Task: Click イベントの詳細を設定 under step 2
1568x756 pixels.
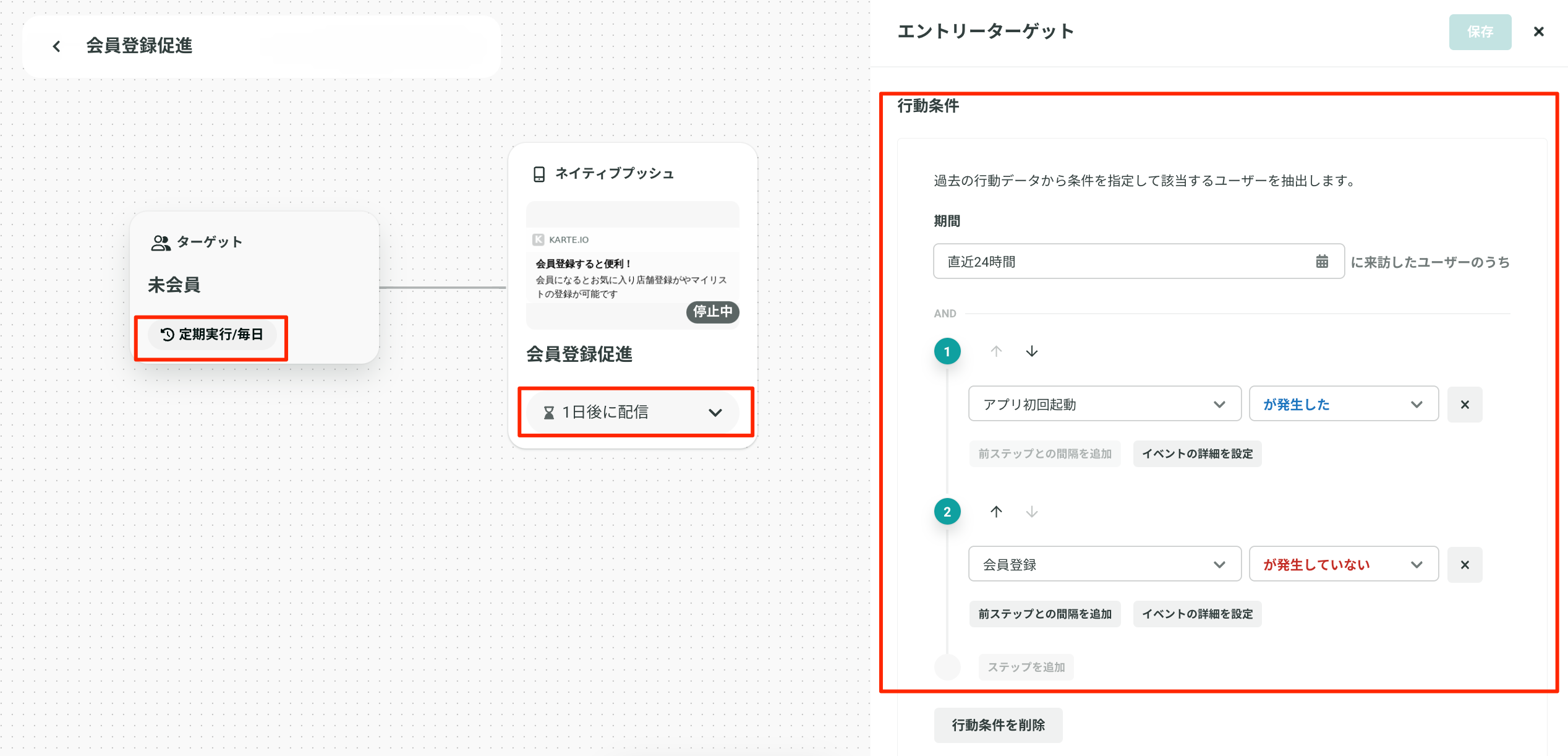Action: (x=1197, y=614)
